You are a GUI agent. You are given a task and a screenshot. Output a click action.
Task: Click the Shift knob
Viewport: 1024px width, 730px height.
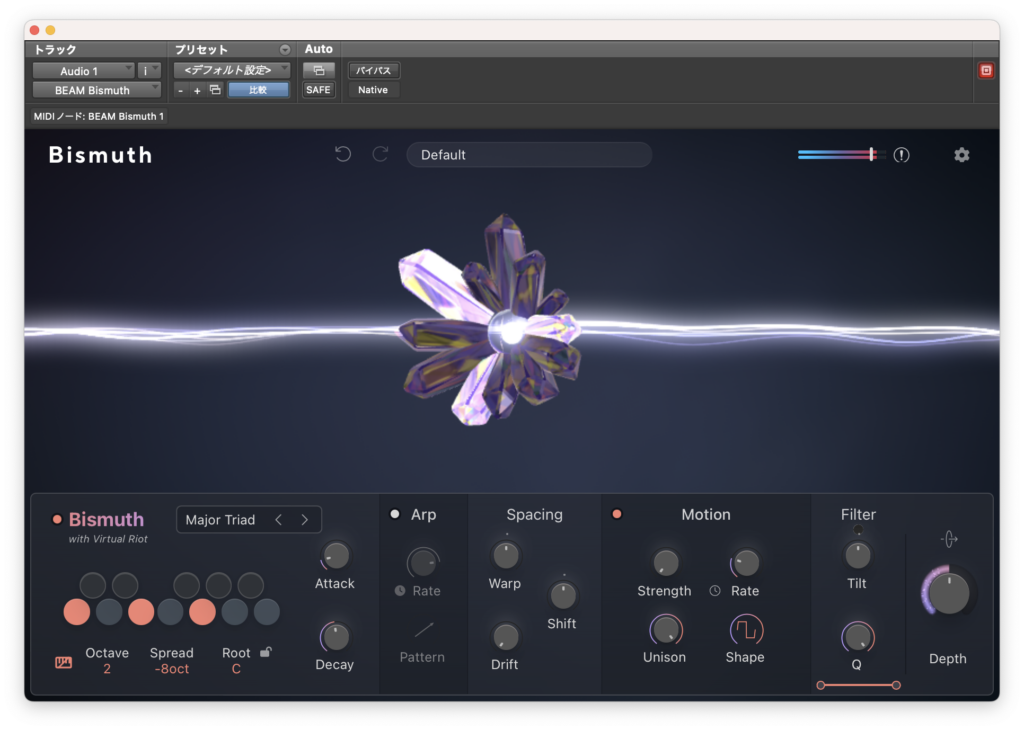point(562,595)
